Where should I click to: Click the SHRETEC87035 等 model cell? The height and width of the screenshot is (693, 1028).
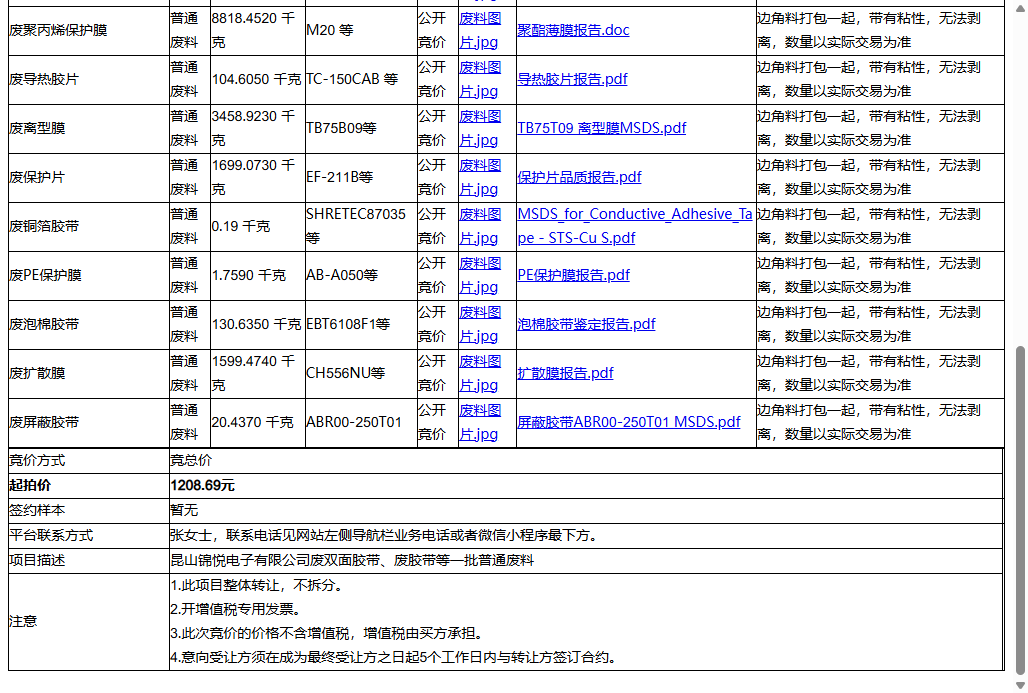(361, 226)
